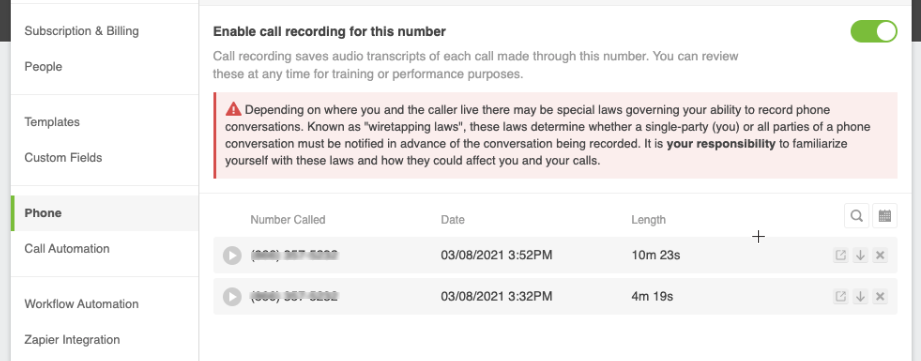Select Phone in sidebar
This screenshot has width=921, height=361.
tap(105, 213)
